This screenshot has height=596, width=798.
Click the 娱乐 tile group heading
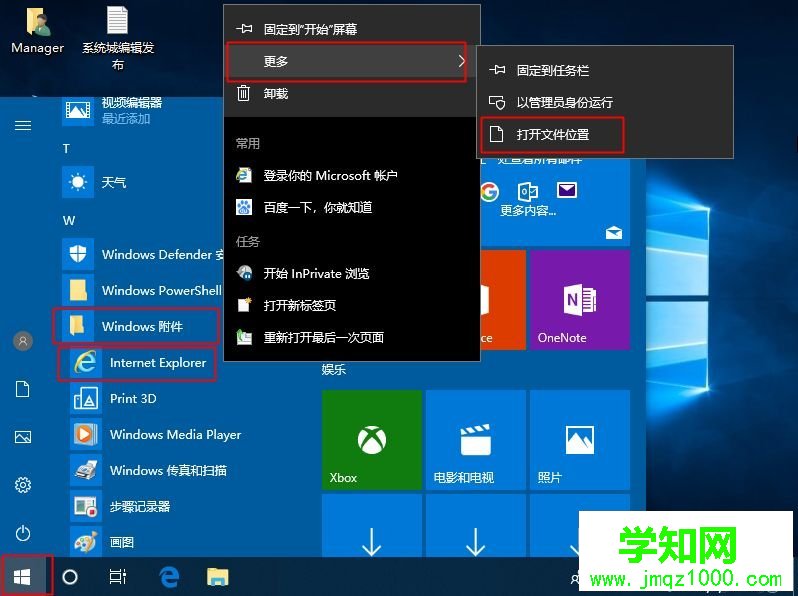click(333, 370)
